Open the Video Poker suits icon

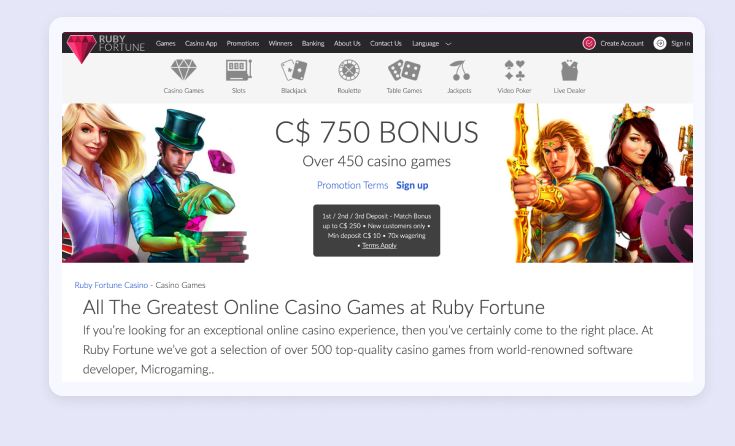(514, 70)
